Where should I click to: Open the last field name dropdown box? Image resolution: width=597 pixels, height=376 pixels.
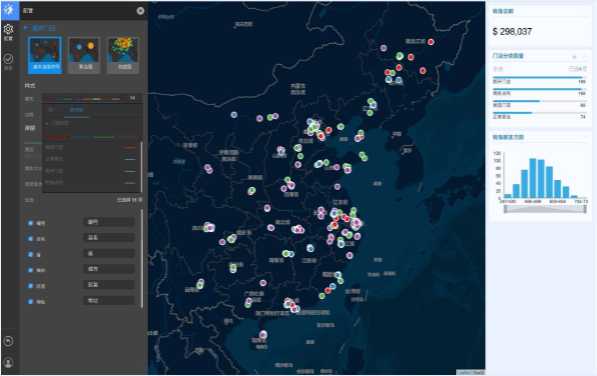pos(109,301)
